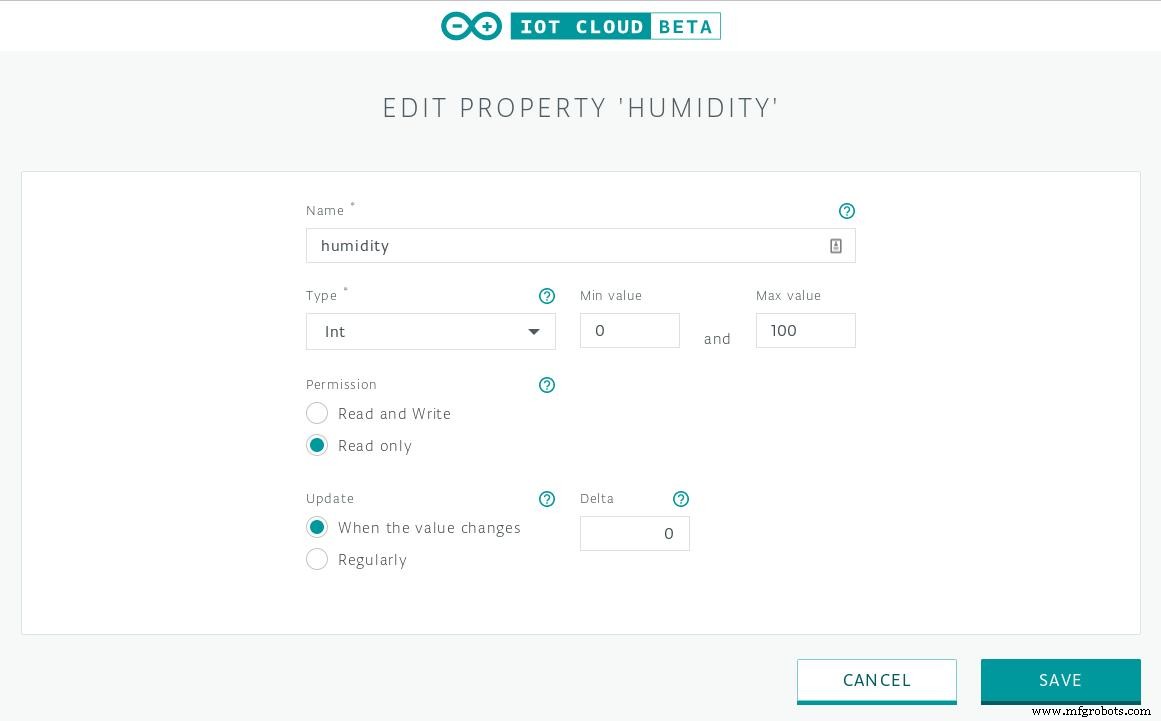Select the Max value field showing 100
Screen dimensions: 1161x721
[805, 330]
